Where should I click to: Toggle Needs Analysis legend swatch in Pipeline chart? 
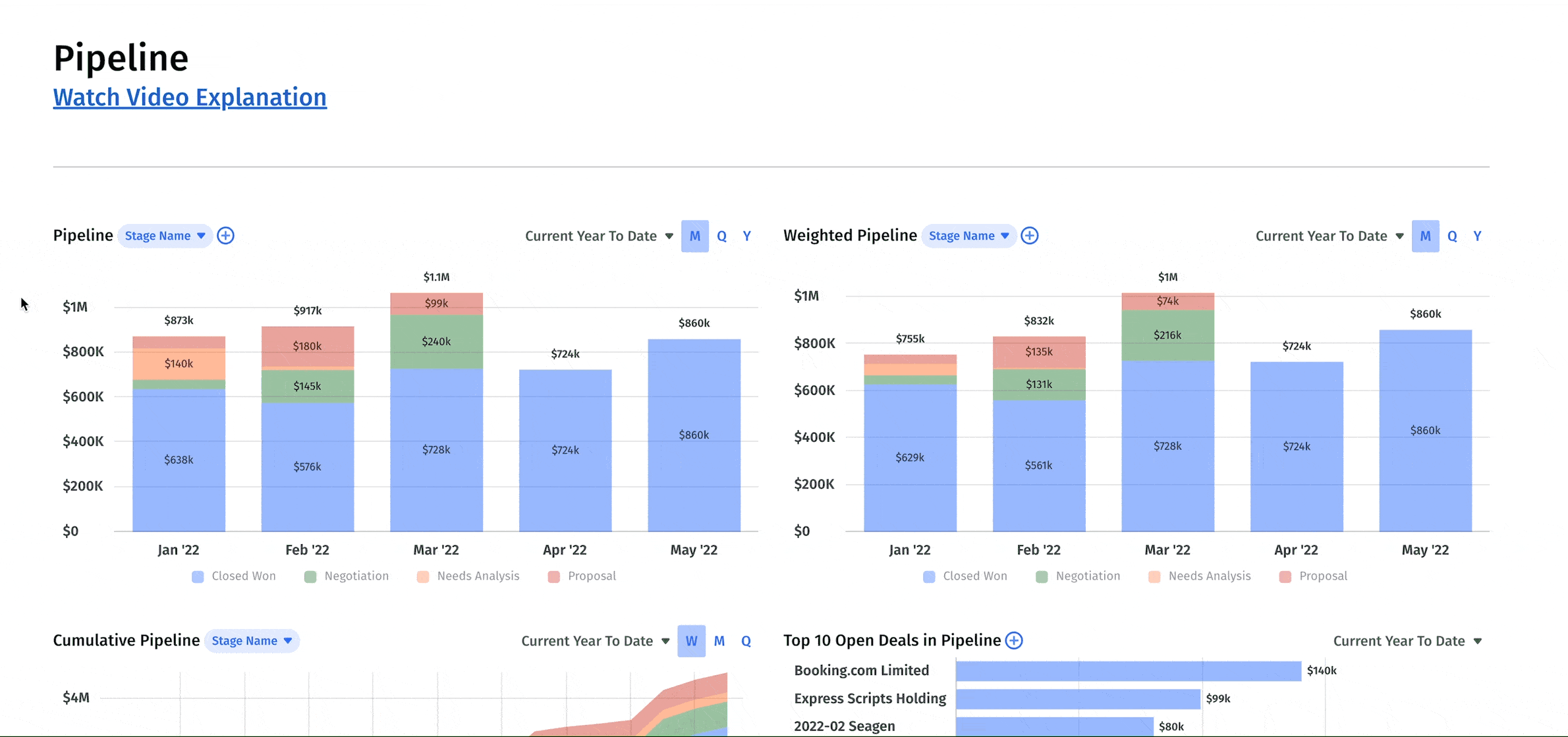coord(423,577)
